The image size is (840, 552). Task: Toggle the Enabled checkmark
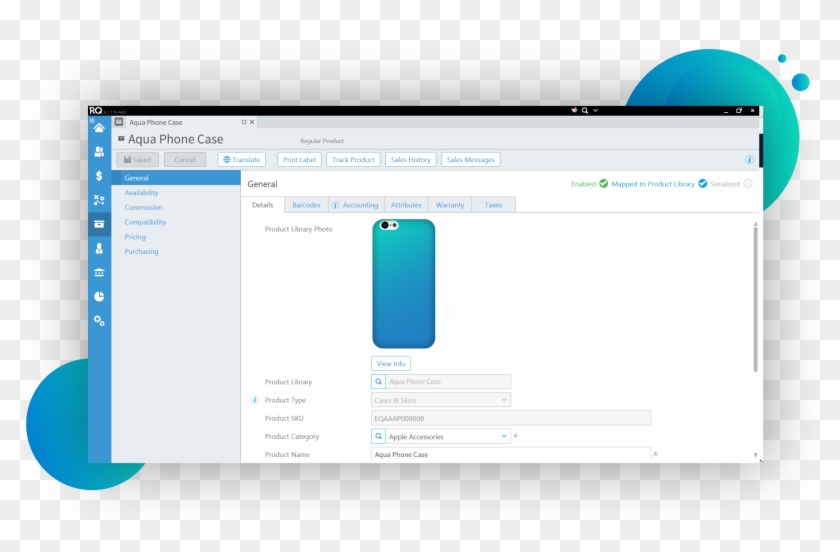point(603,184)
